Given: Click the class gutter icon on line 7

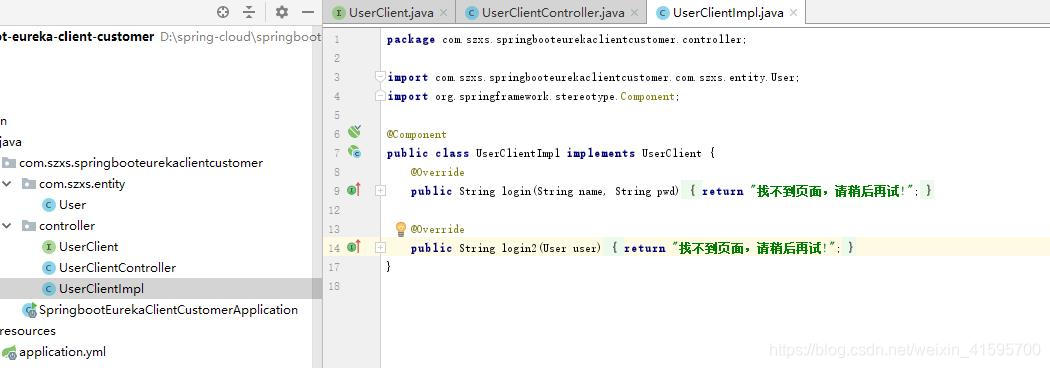Looking at the screenshot, I should point(354,153).
